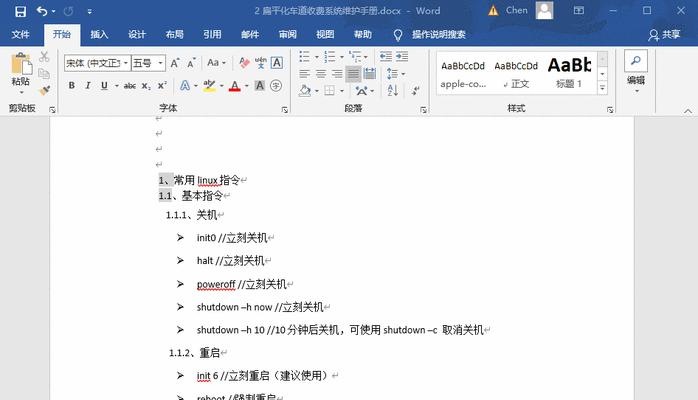Click the character border A icon

(276, 63)
